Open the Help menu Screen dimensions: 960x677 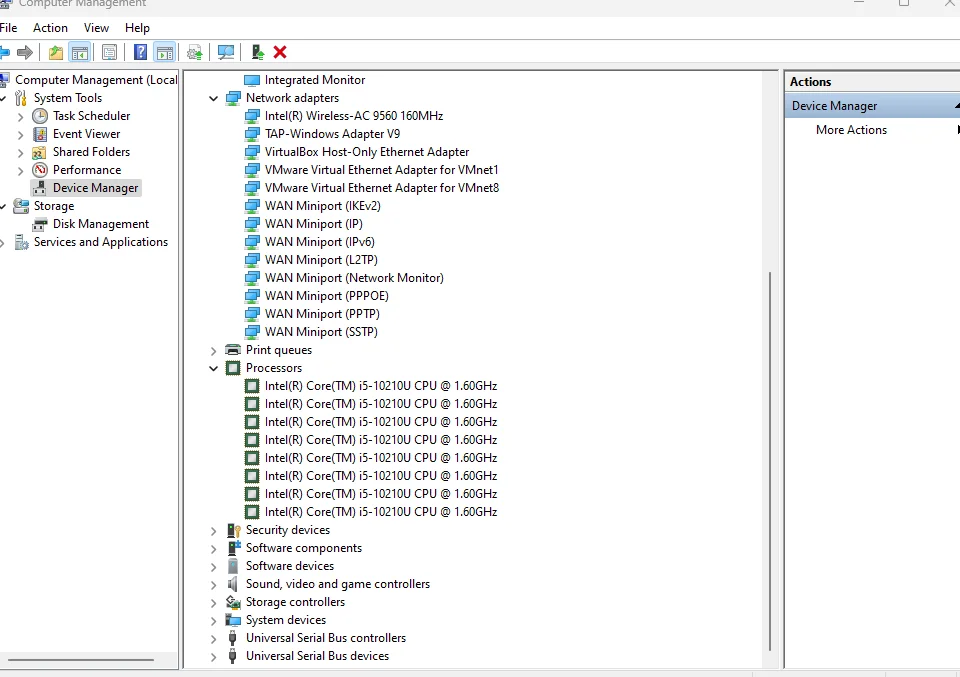click(137, 28)
